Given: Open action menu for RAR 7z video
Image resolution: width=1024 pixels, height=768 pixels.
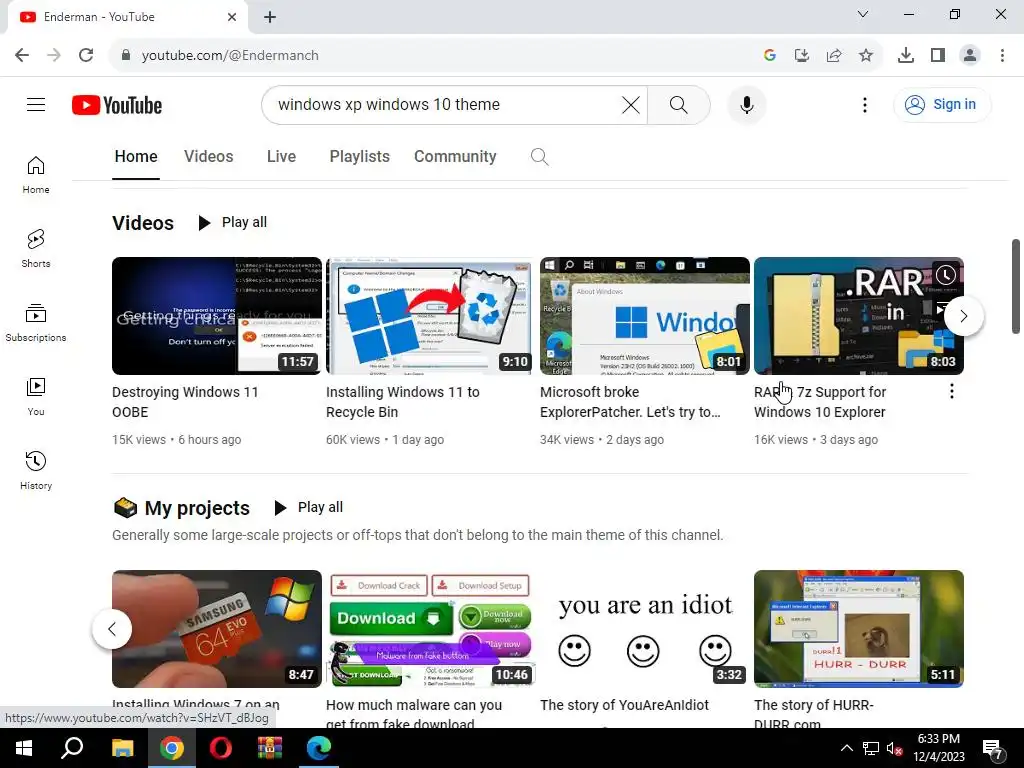Looking at the screenshot, I should click(x=952, y=391).
